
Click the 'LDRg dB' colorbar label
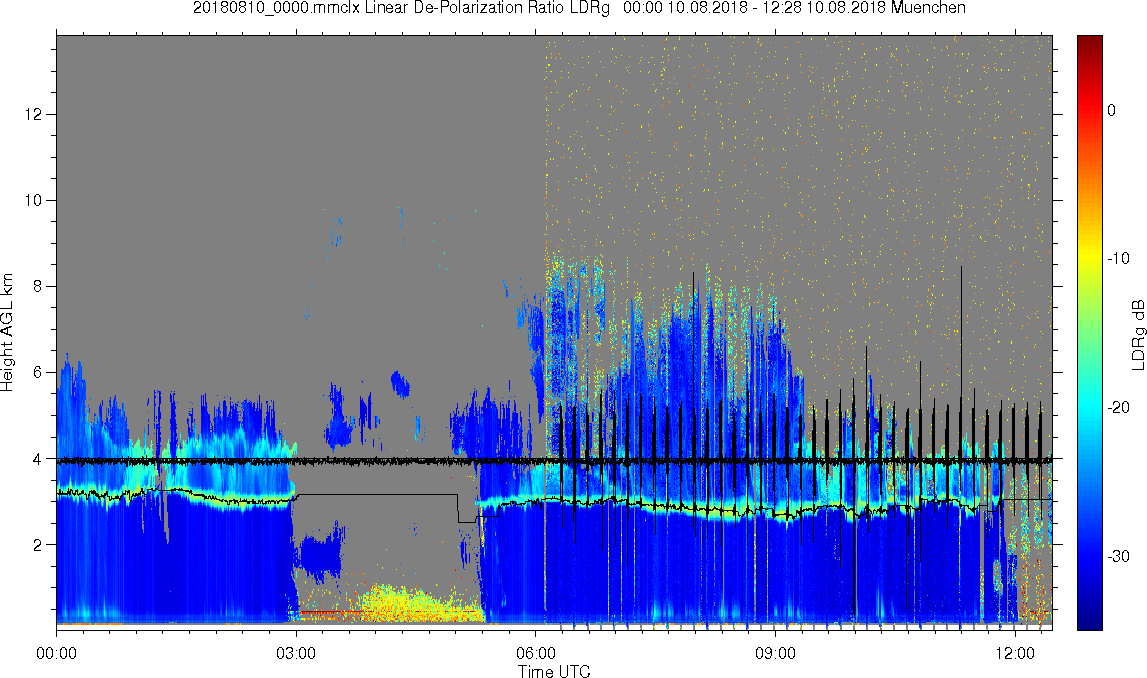click(1137, 334)
